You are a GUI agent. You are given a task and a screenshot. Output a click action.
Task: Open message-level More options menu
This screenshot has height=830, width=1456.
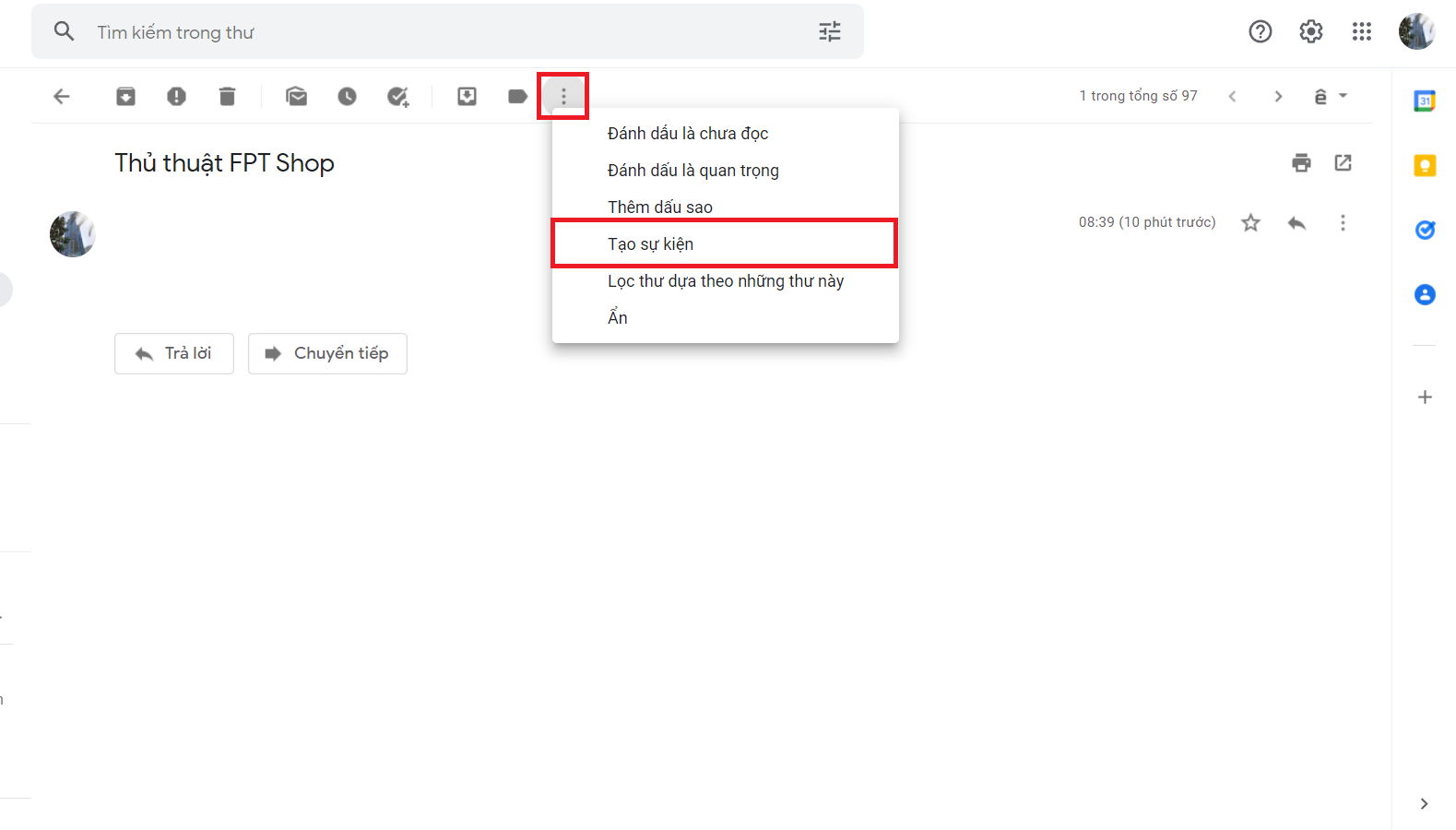1343,222
